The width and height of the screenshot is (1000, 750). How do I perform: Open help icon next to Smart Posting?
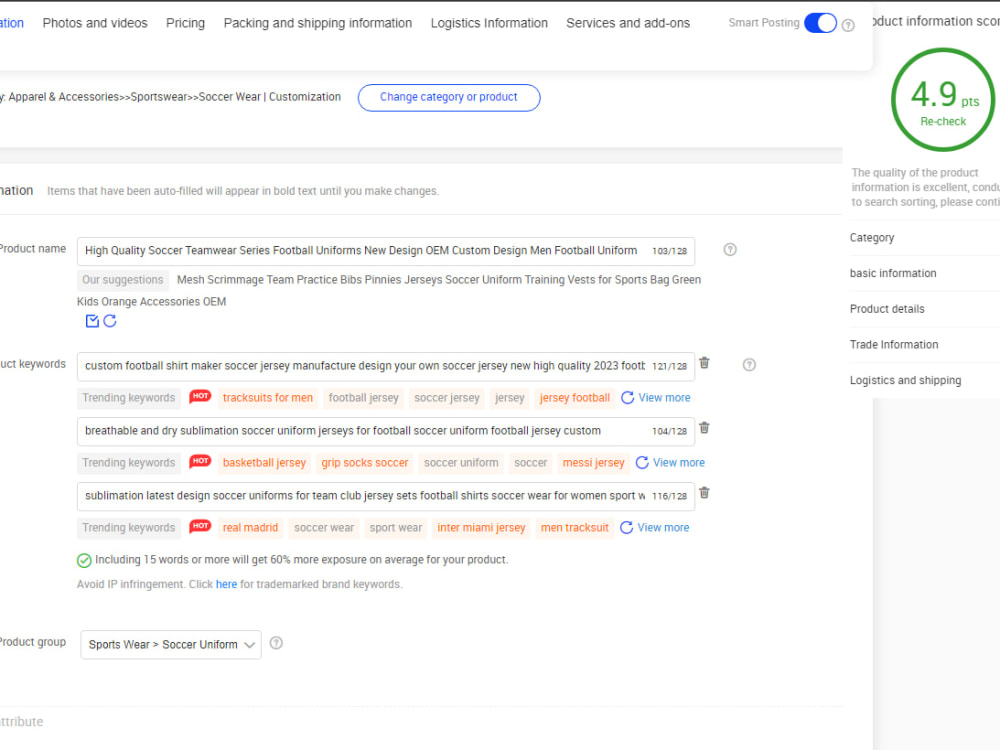click(848, 26)
